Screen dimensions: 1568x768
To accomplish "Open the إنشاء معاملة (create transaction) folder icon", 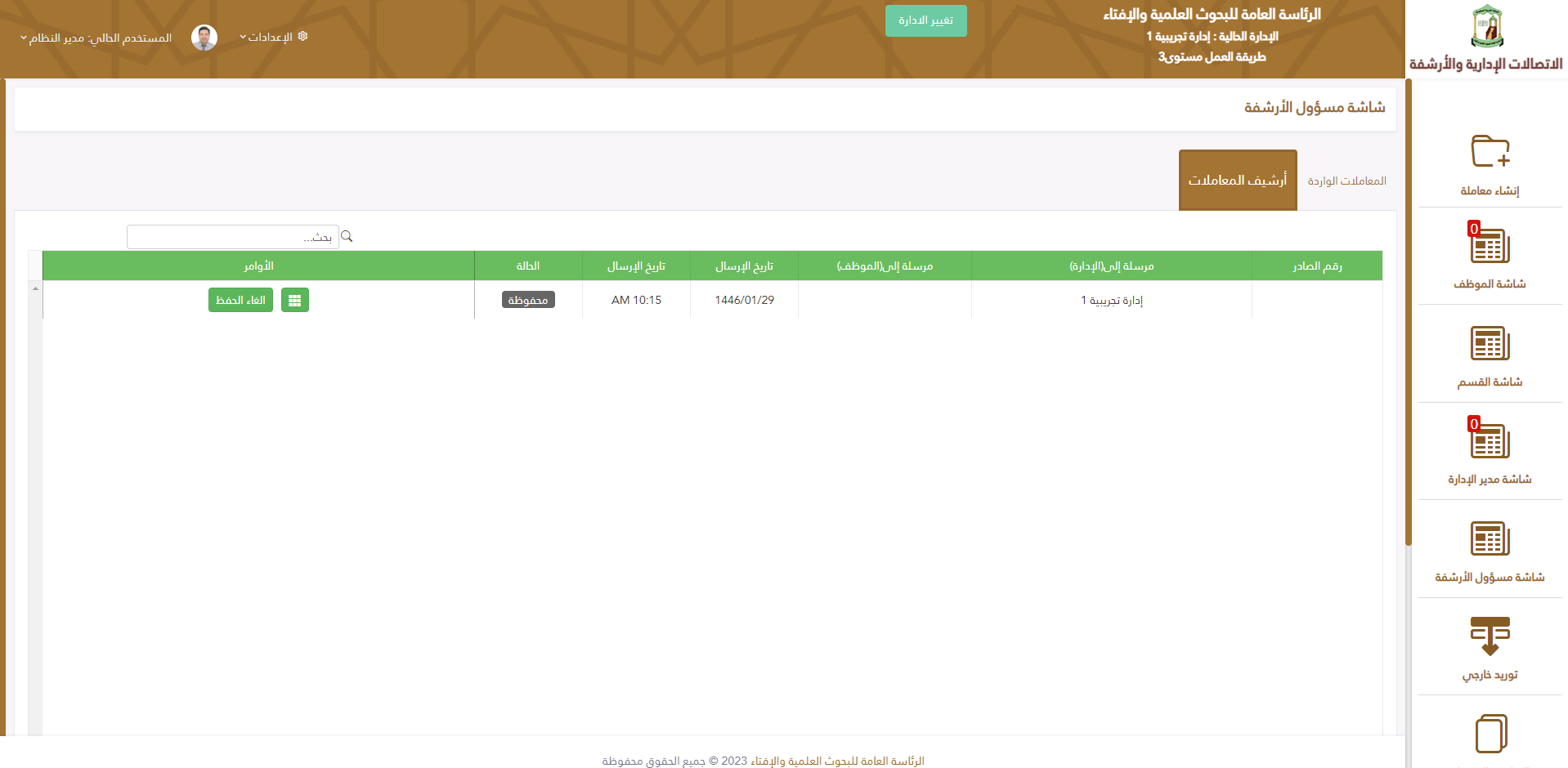I will 1490,152.
